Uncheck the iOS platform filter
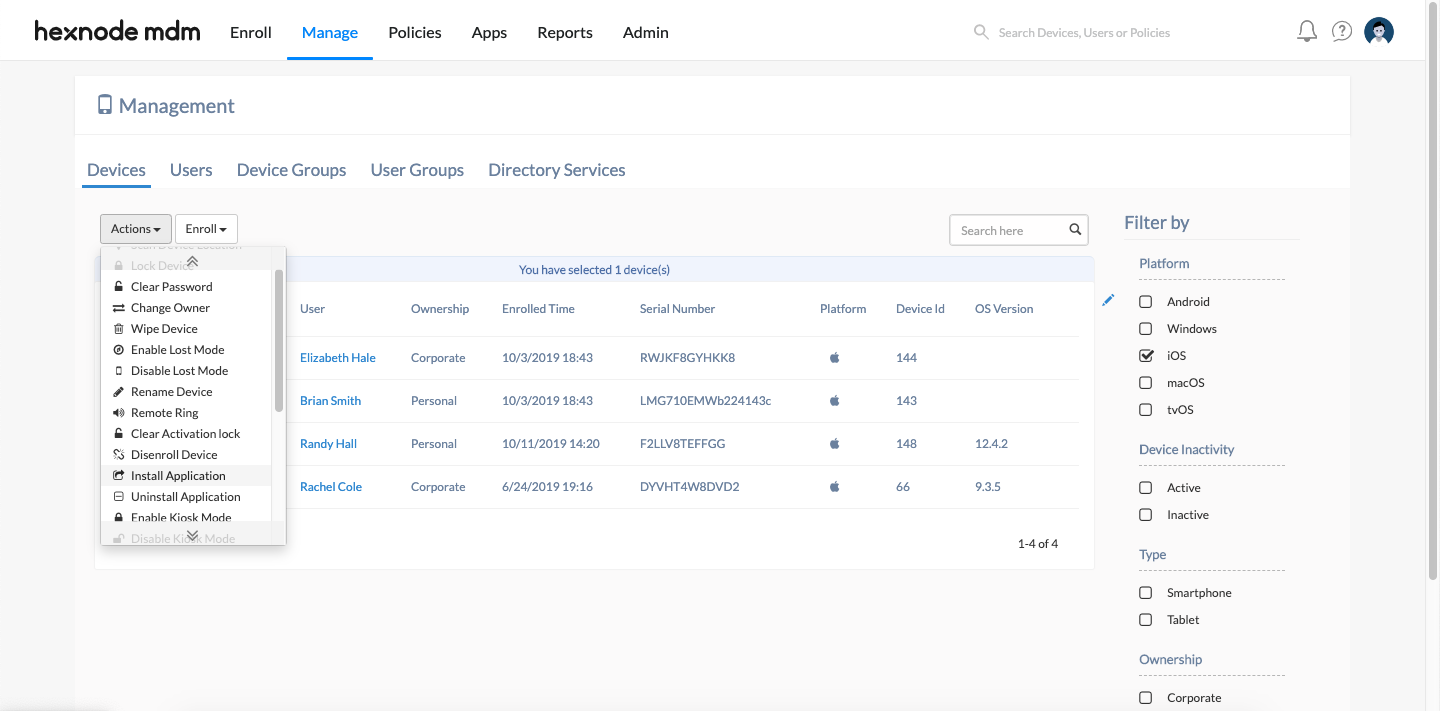Image resolution: width=1440 pixels, height=711 pixels. (x=1146, y=356)
